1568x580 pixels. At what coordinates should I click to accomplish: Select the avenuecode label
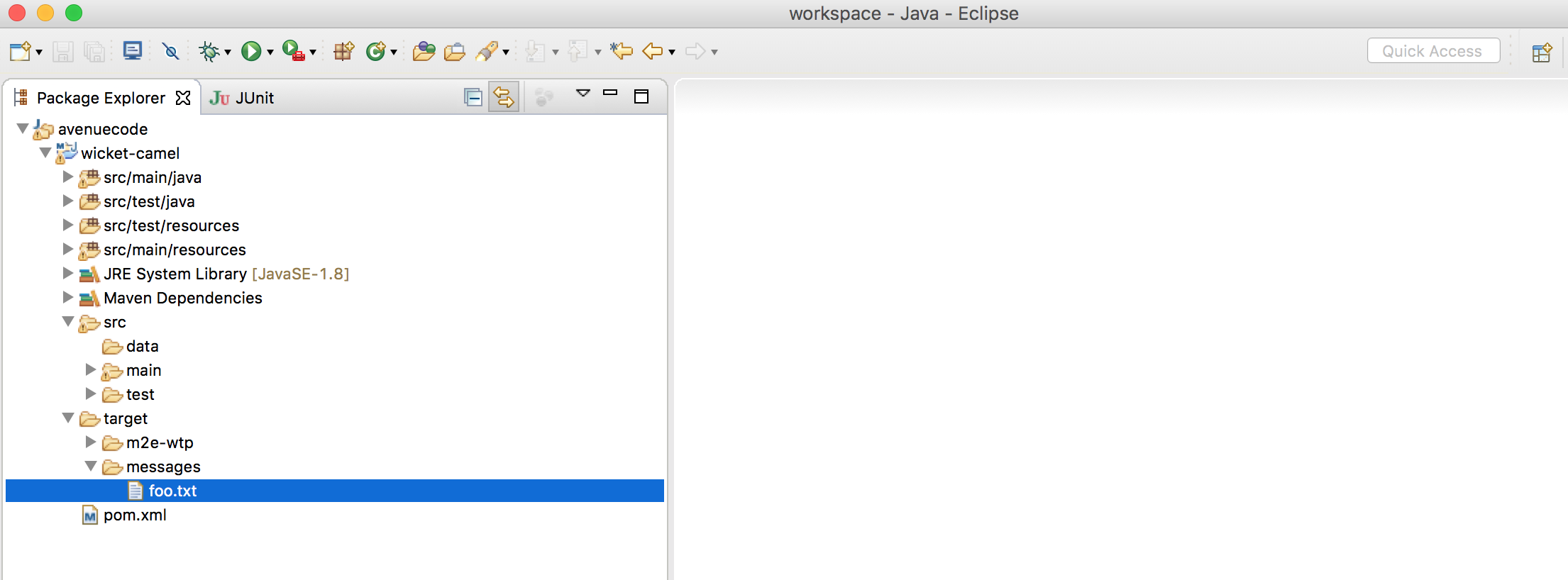point(103,129)
